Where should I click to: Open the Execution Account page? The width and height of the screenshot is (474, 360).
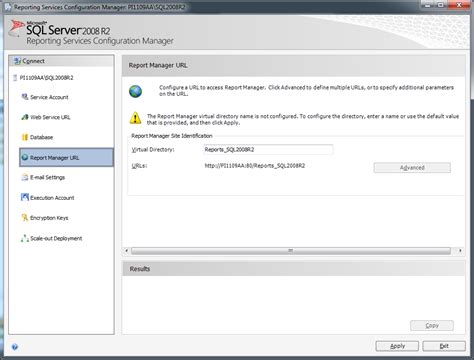[52, 198]
